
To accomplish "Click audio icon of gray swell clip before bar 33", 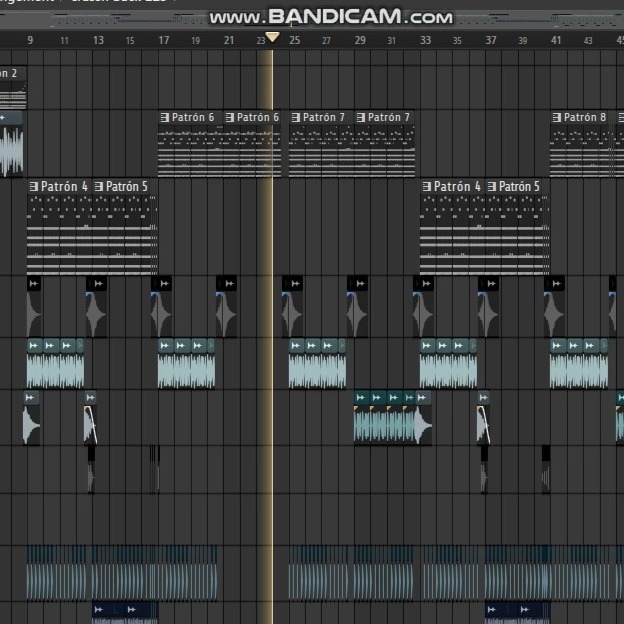I will (427, 284).
